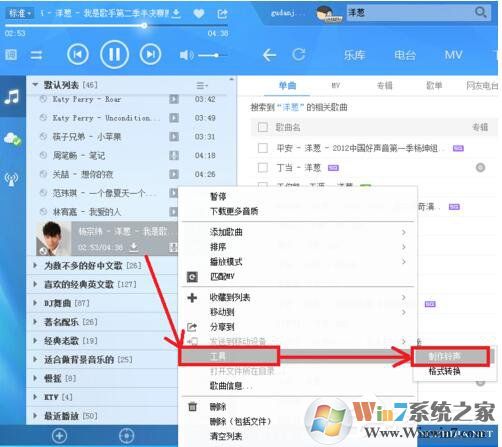
Task: Refresh the search results page
Action: click(298, 54)
